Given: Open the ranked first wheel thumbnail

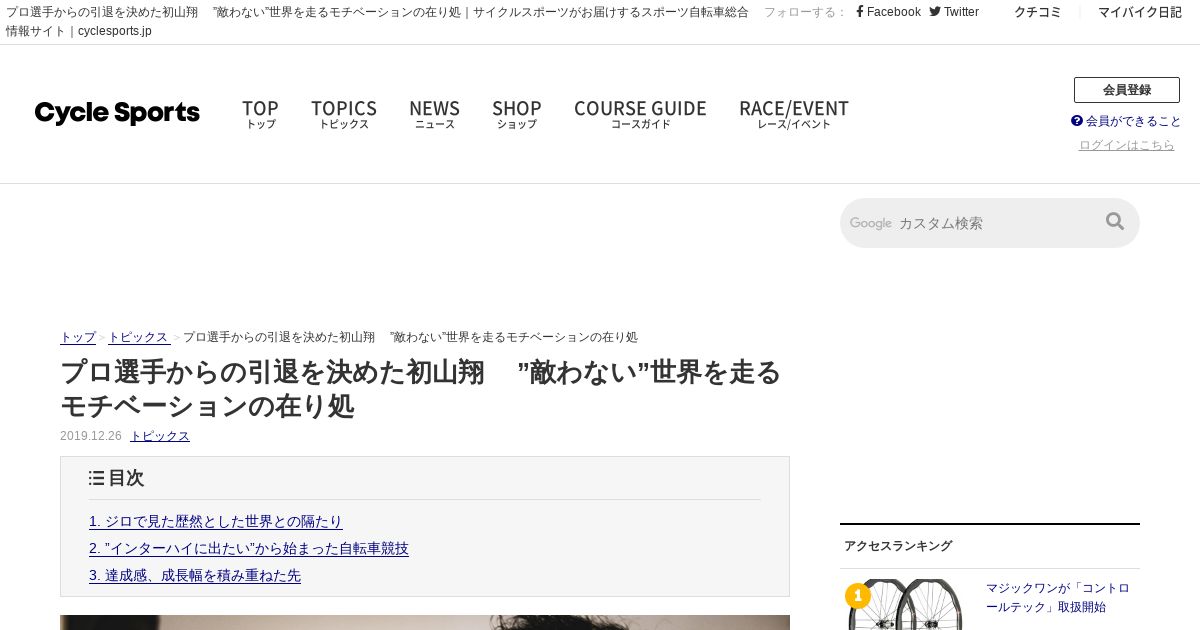Looking at the screenshot, I should [905, 605].
